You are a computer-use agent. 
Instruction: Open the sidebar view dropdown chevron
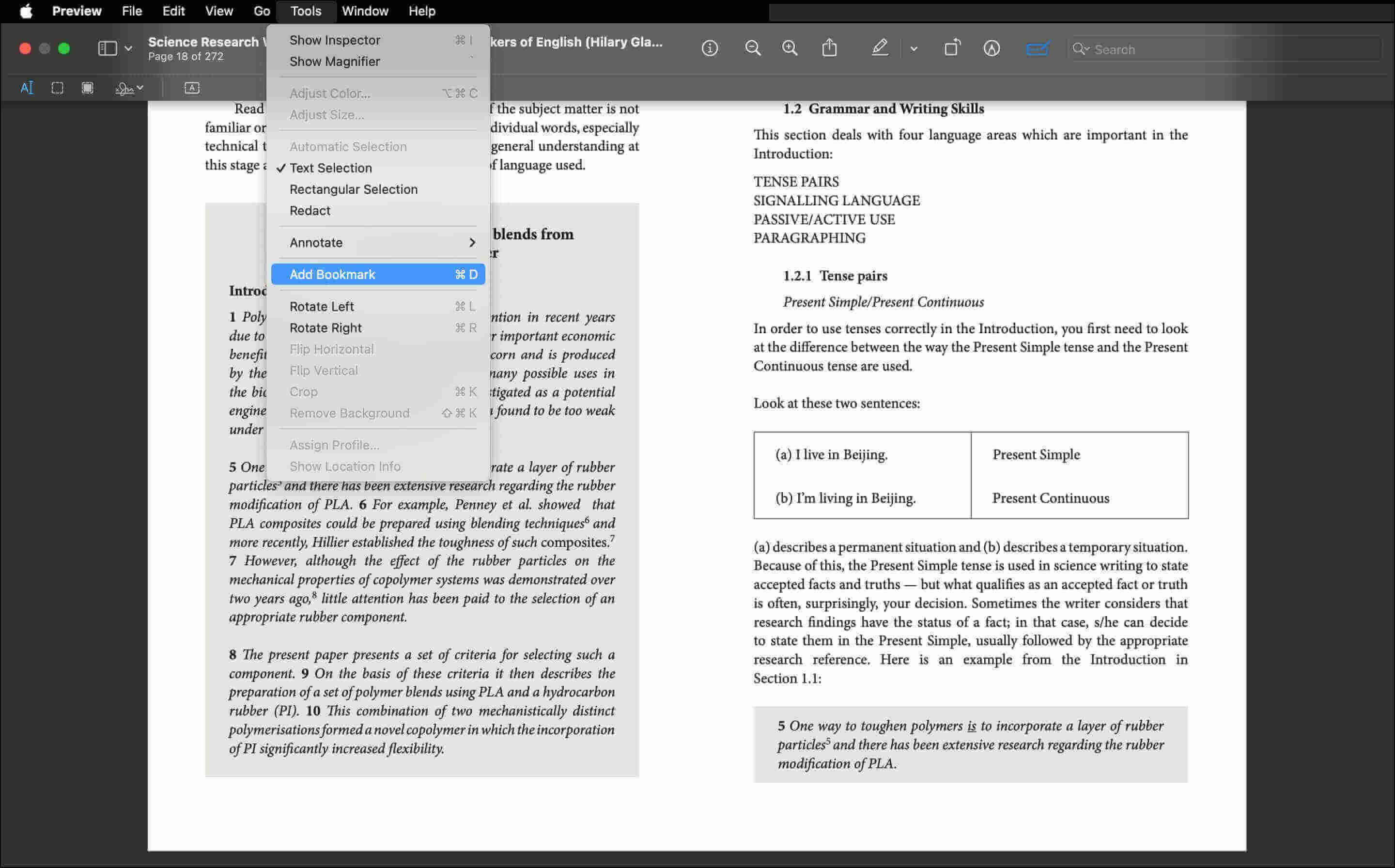point(128,48)
